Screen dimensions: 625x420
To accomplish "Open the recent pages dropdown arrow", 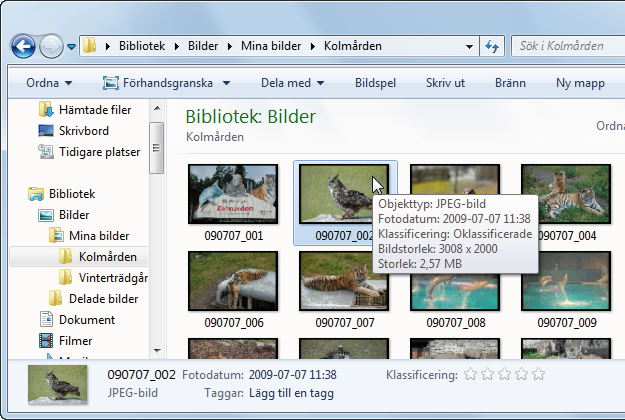I will coord(71,47).
